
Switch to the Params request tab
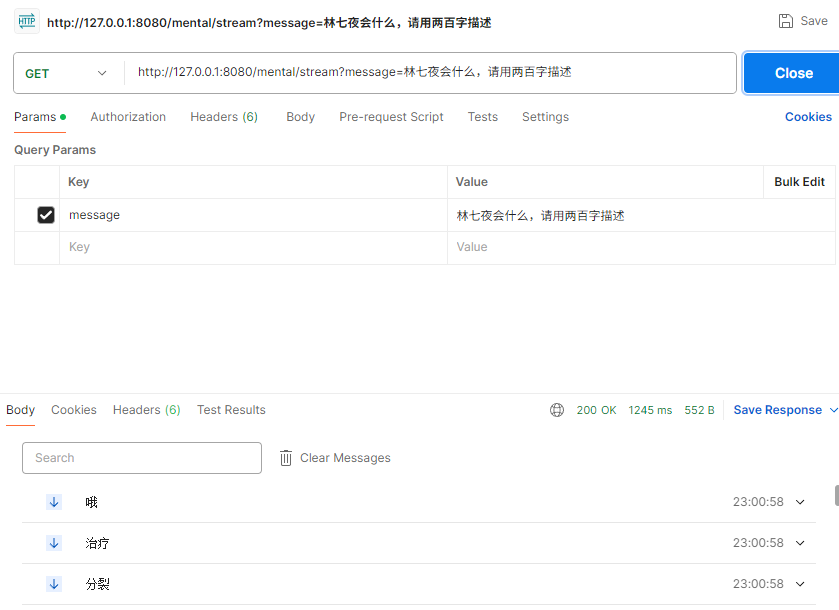(40, 117)
